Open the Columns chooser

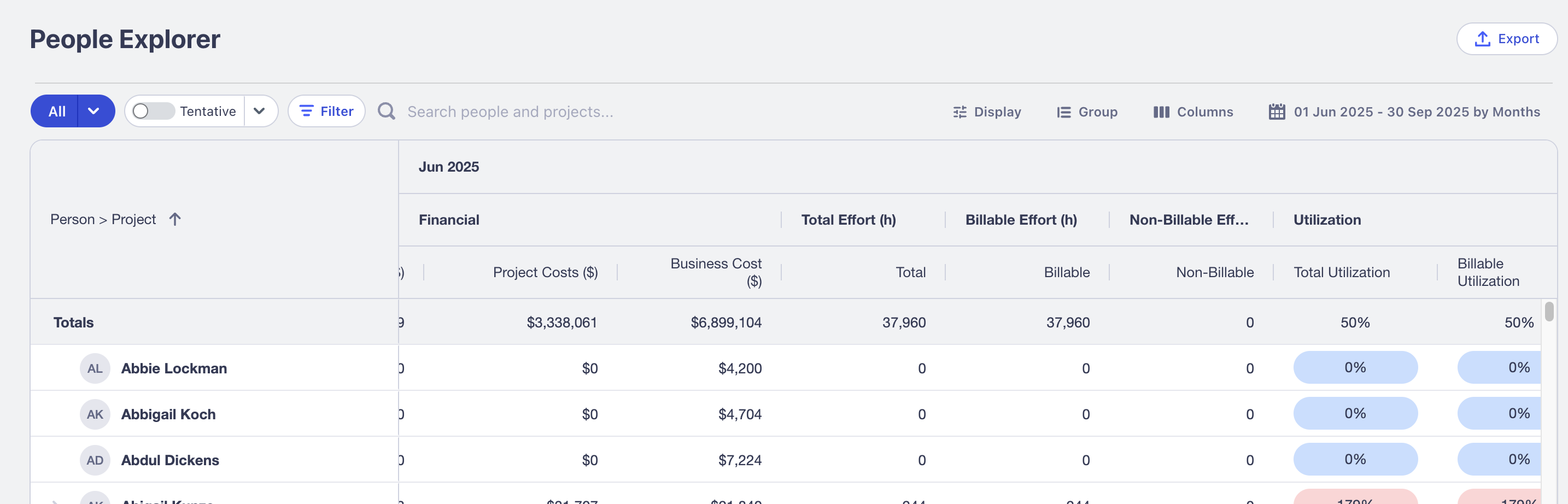point(1193,112)
